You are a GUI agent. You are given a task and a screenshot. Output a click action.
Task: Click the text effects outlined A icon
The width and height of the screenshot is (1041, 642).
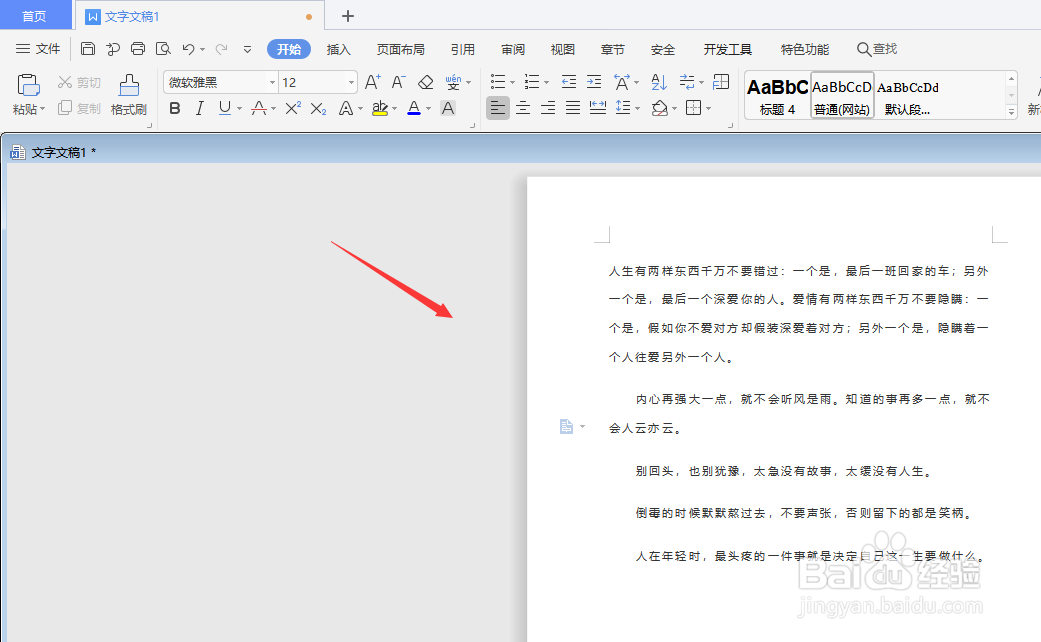click(346, 108)
